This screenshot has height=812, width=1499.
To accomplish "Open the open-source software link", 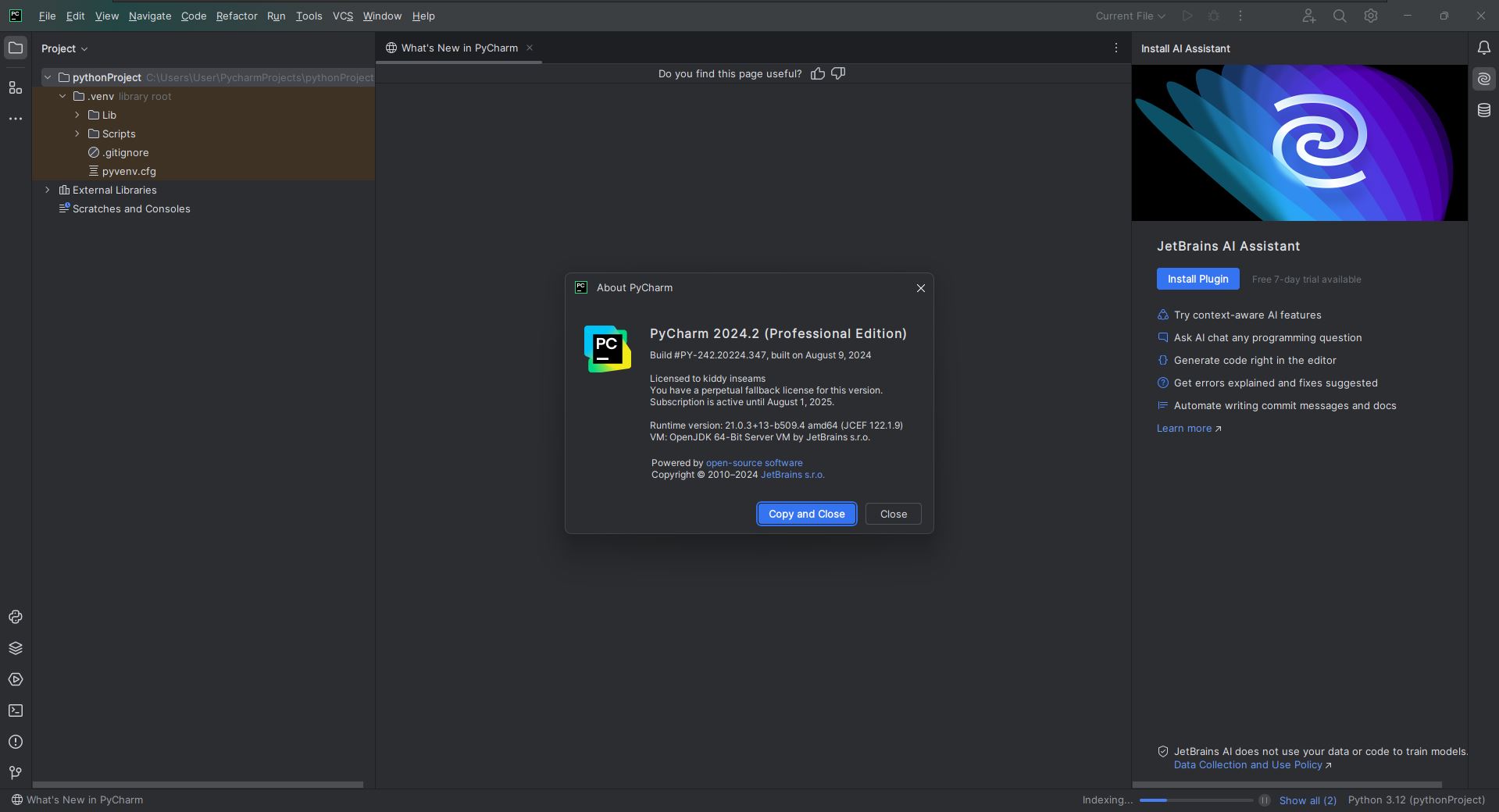I will (x=754, y=463).
